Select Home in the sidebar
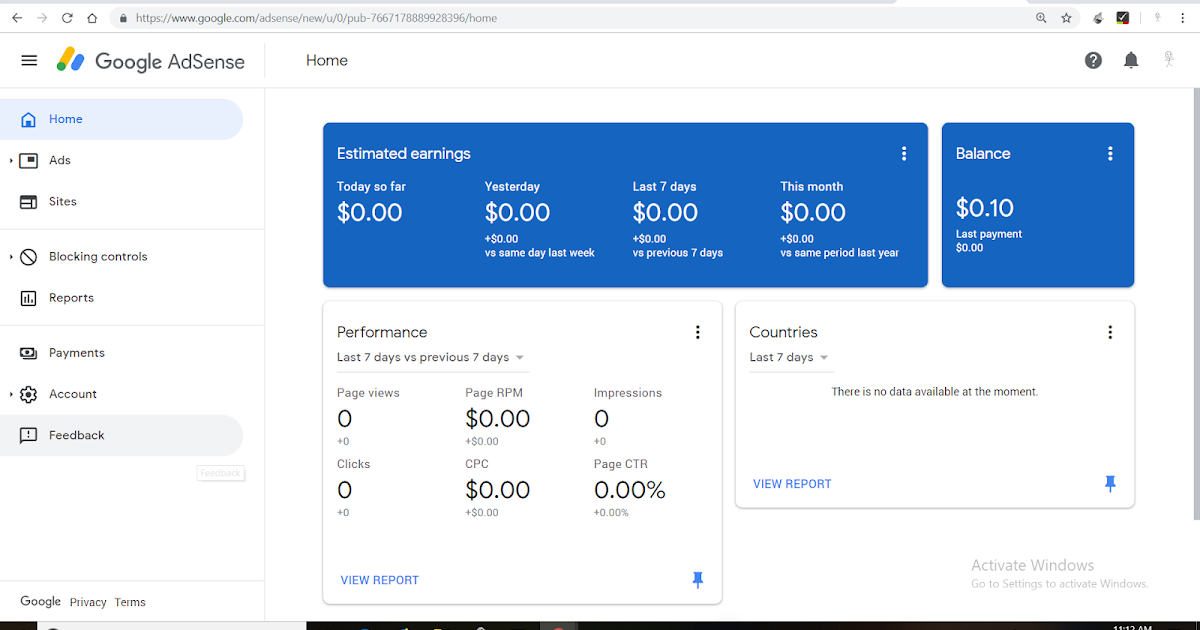This screenshot has height=630, width=1200. click(65, 118)
